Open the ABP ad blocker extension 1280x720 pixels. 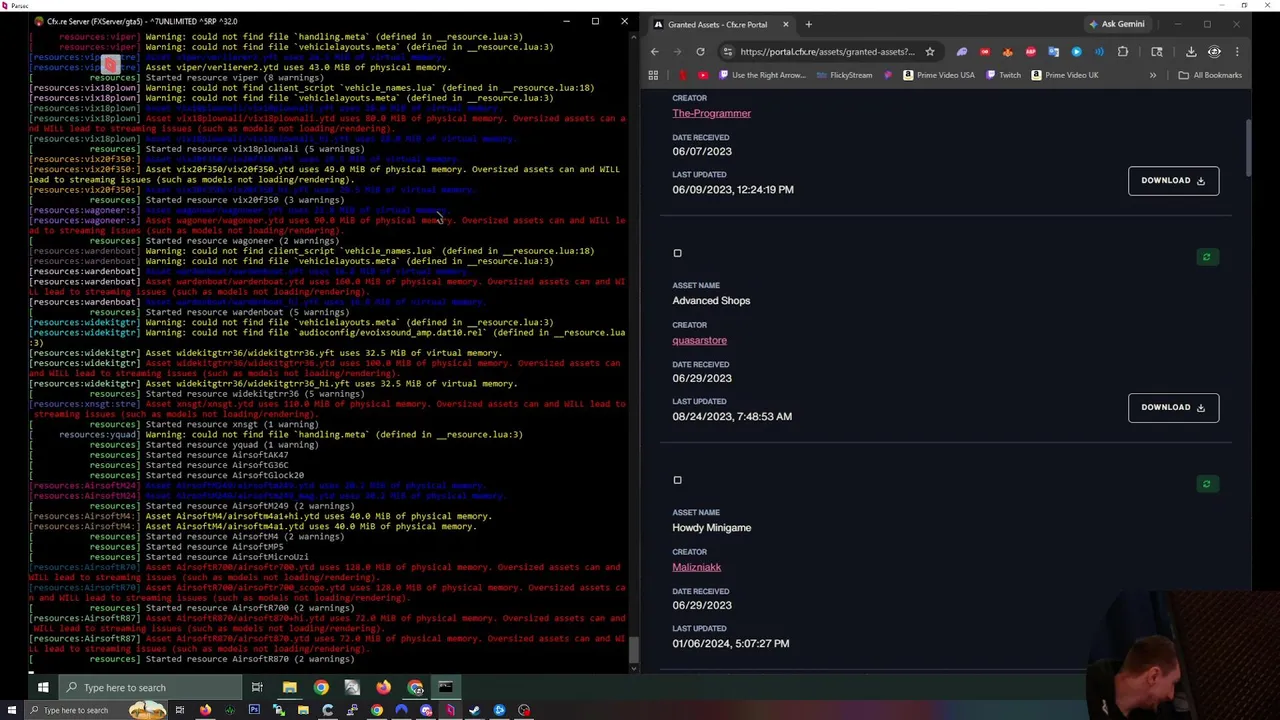tap(1031, 52)
